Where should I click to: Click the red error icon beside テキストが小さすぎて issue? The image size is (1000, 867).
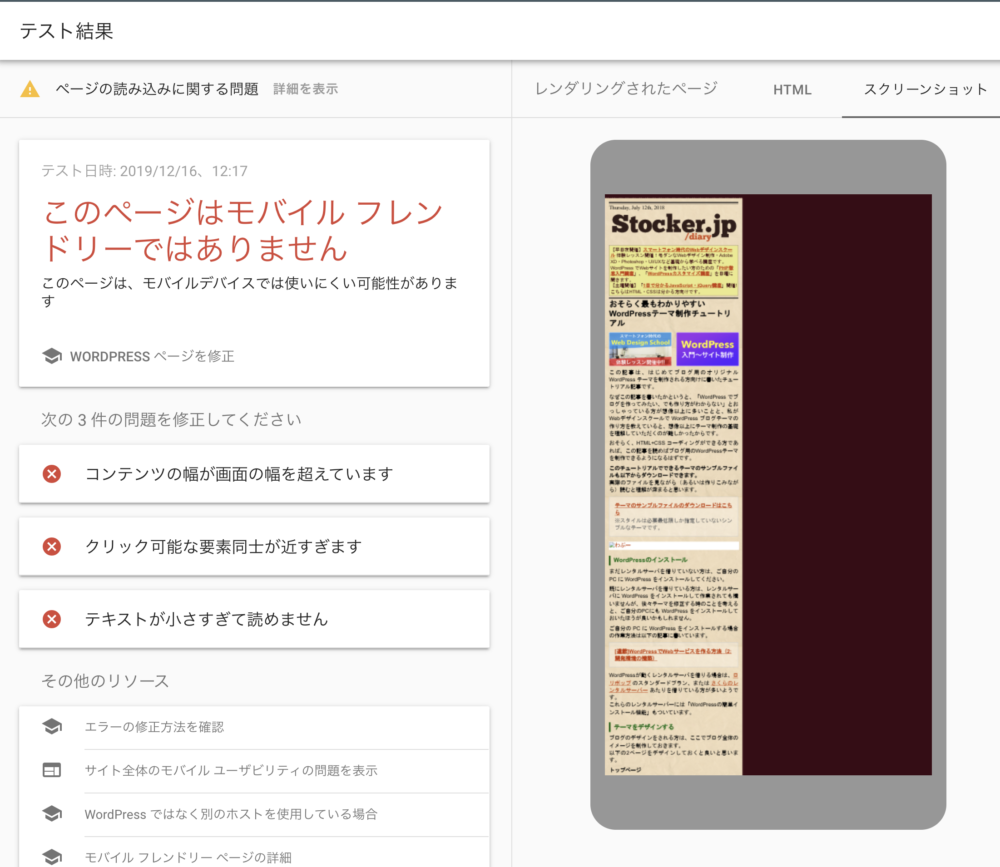(x=51, y=619)
